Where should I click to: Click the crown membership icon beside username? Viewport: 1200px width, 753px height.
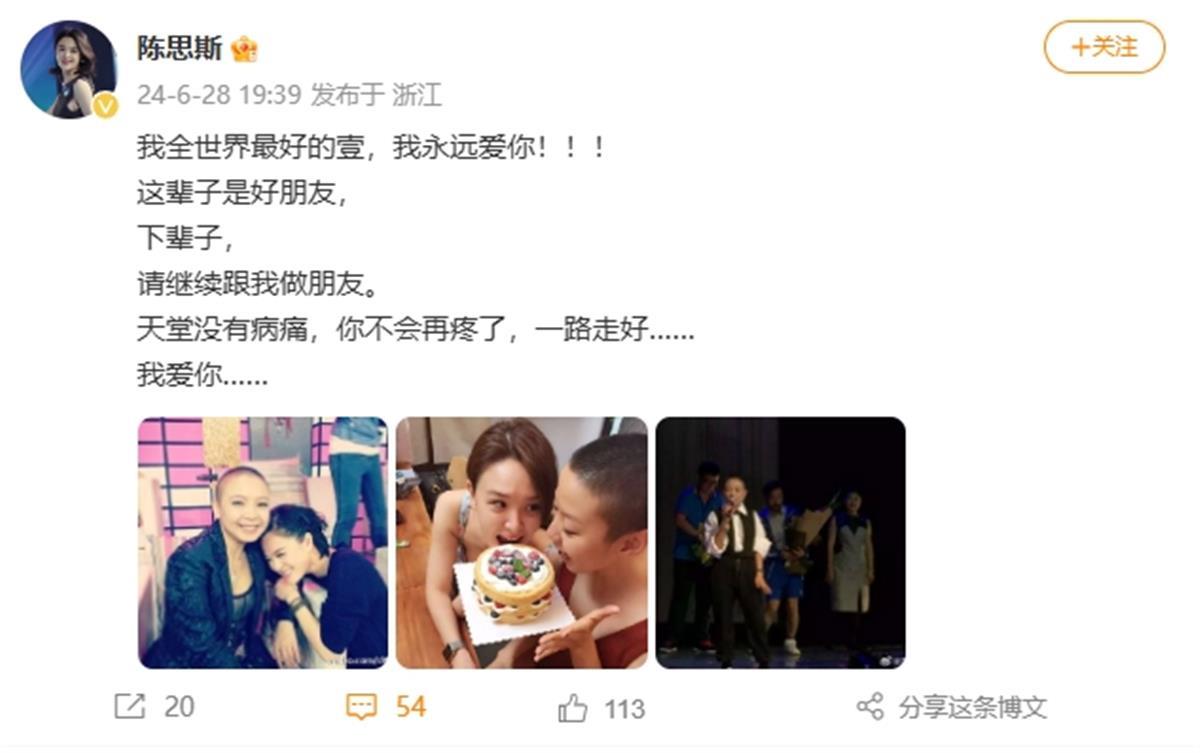coord(244,49)
